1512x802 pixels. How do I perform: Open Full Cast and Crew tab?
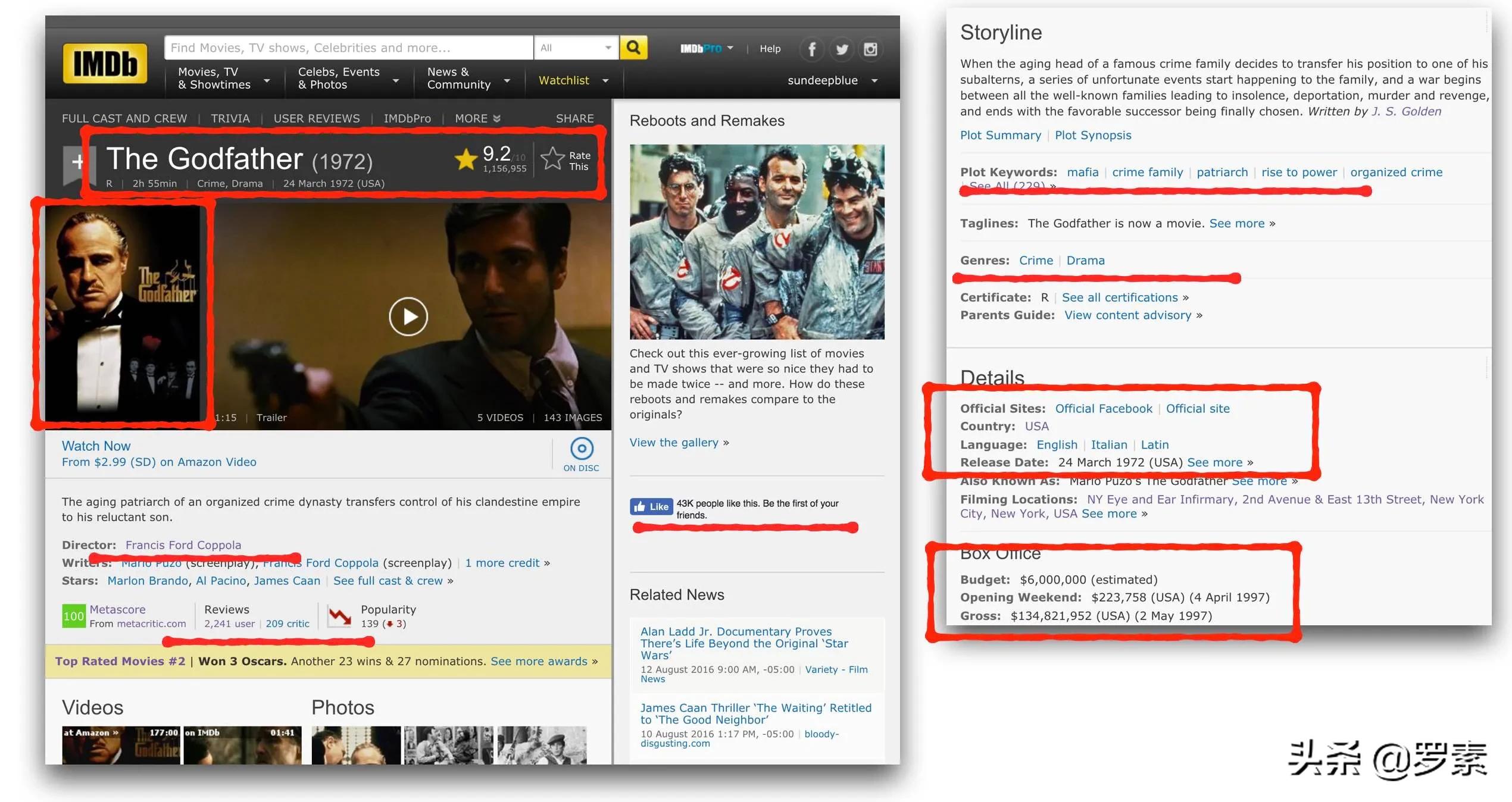point(124,118)
